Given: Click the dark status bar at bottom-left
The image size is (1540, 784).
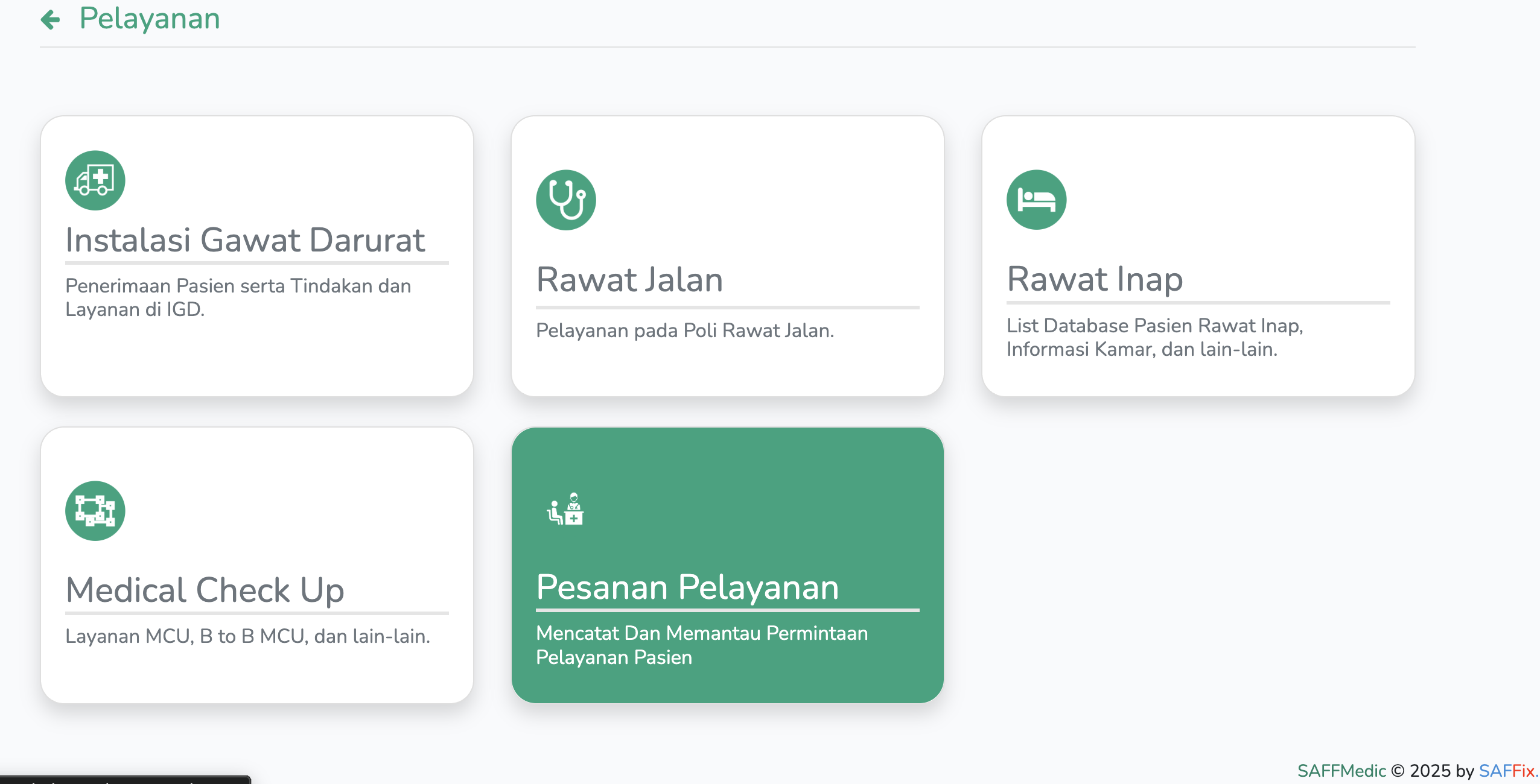Looking at the screenshot, I should [124, 780].
